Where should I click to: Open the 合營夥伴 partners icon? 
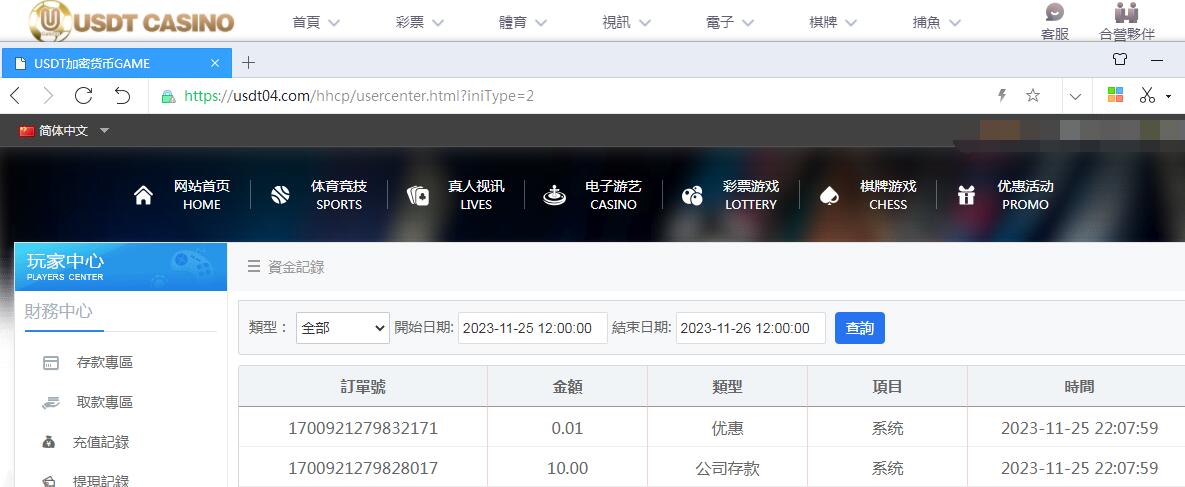[1126, 12]
